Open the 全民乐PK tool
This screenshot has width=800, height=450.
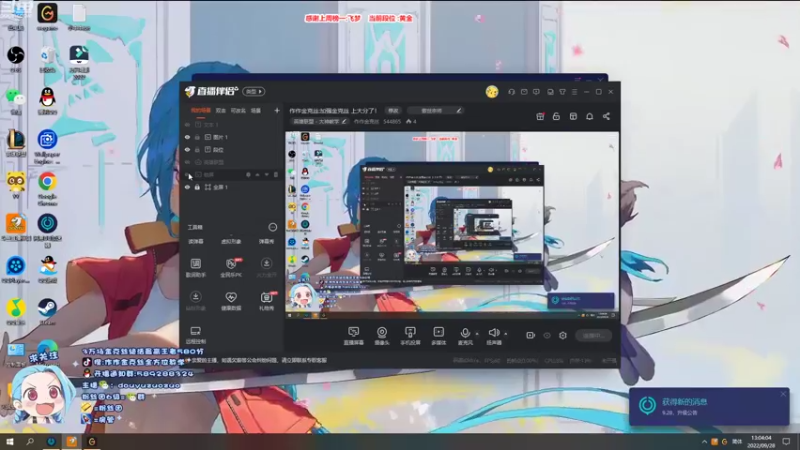231,267
